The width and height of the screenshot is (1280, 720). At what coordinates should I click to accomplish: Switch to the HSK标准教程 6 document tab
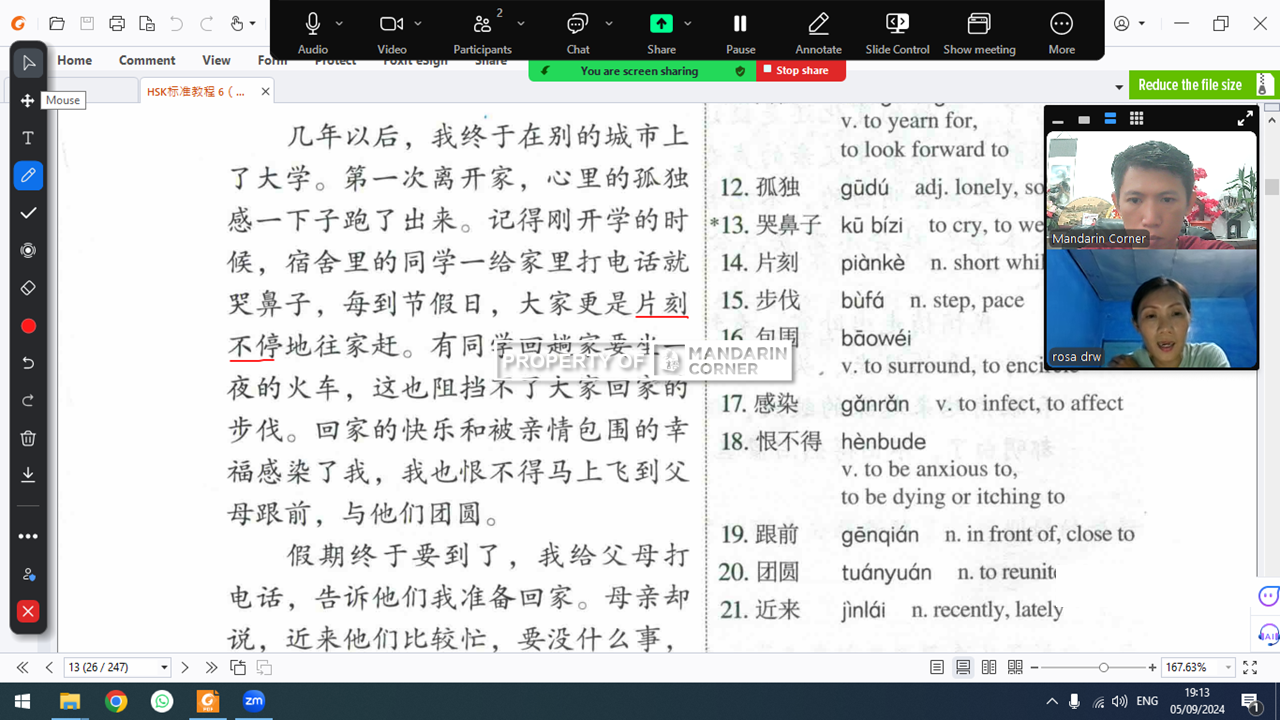pos(196,91)
